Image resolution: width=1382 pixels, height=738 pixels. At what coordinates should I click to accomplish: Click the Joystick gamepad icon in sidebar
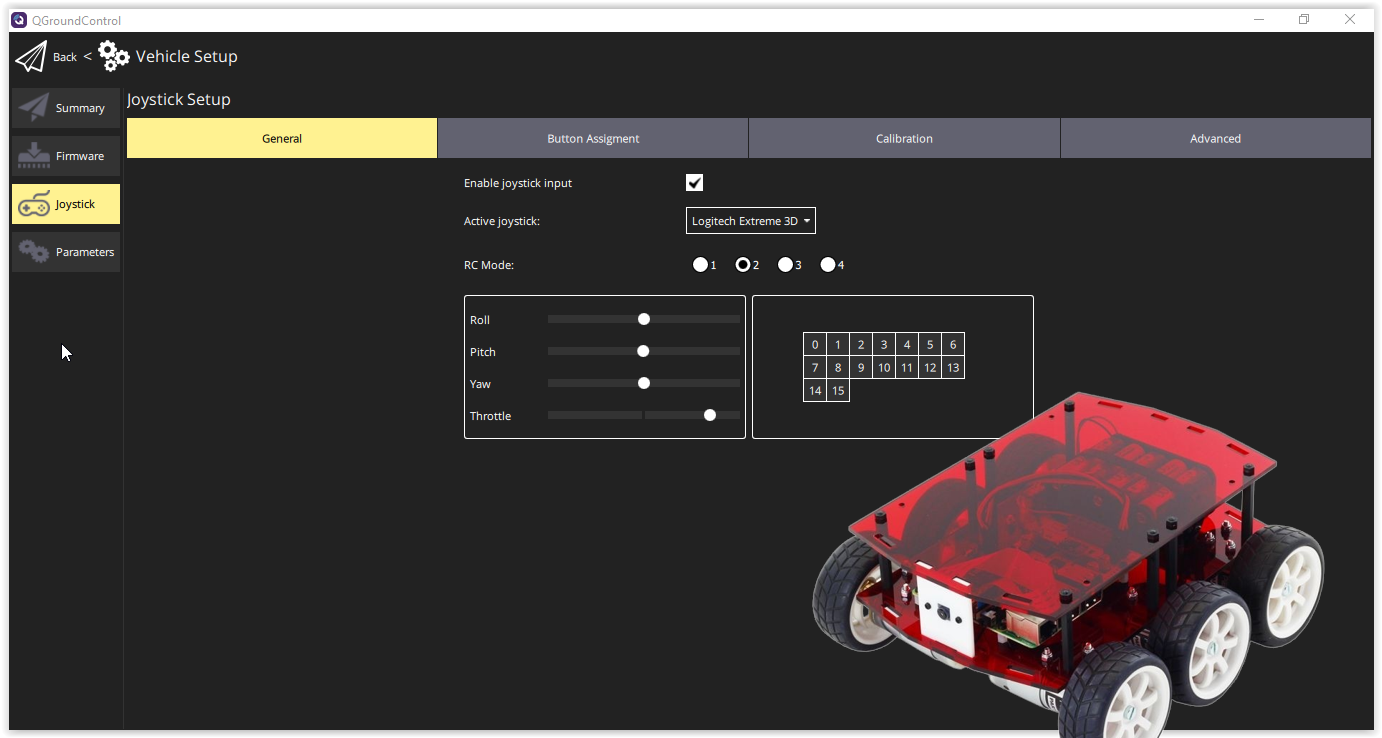[x=34, y=203]
